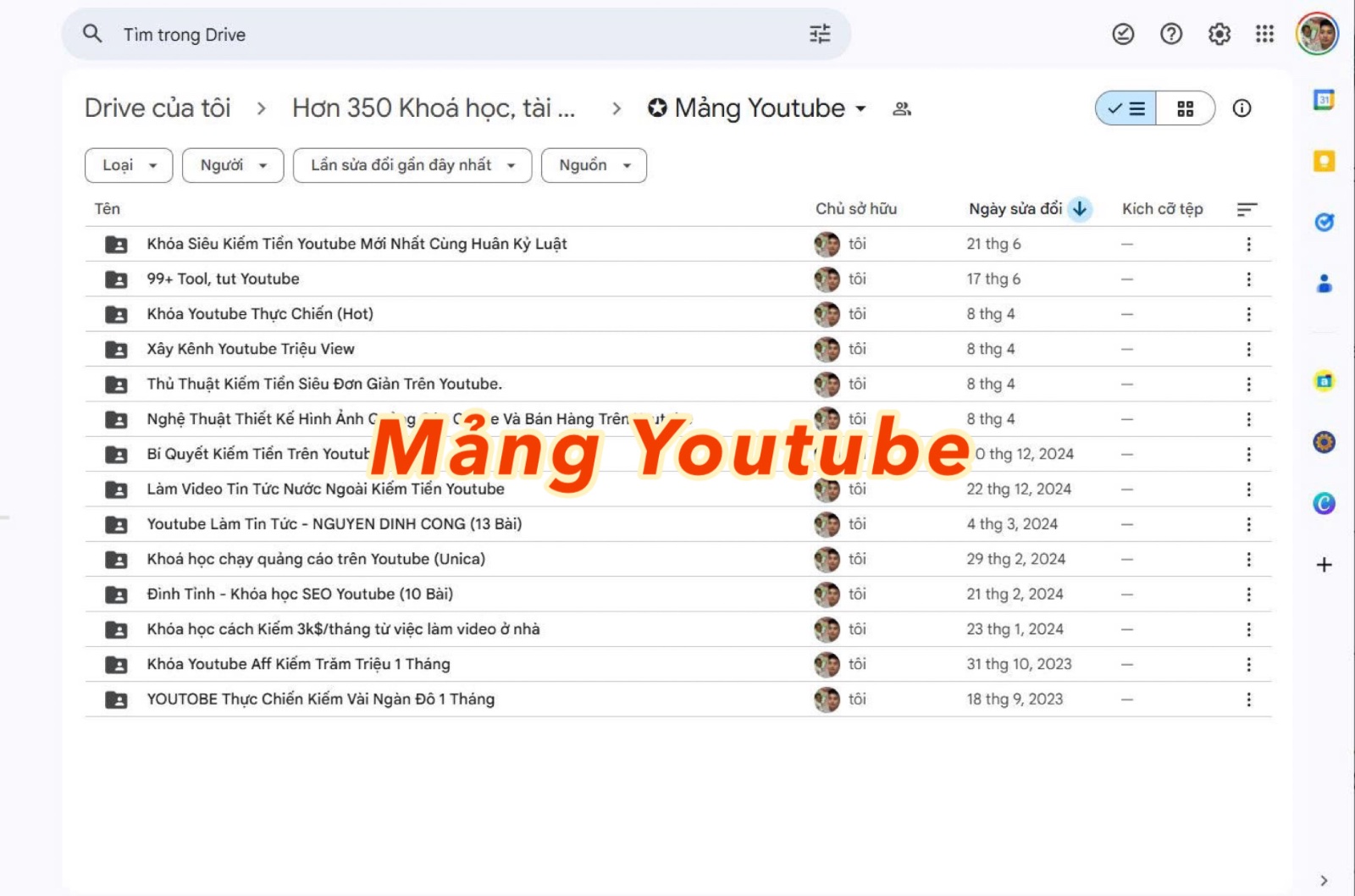Screen dimensions: 1355x896
Task: Open the offline ready status icon
Action: pos(1123,34)
